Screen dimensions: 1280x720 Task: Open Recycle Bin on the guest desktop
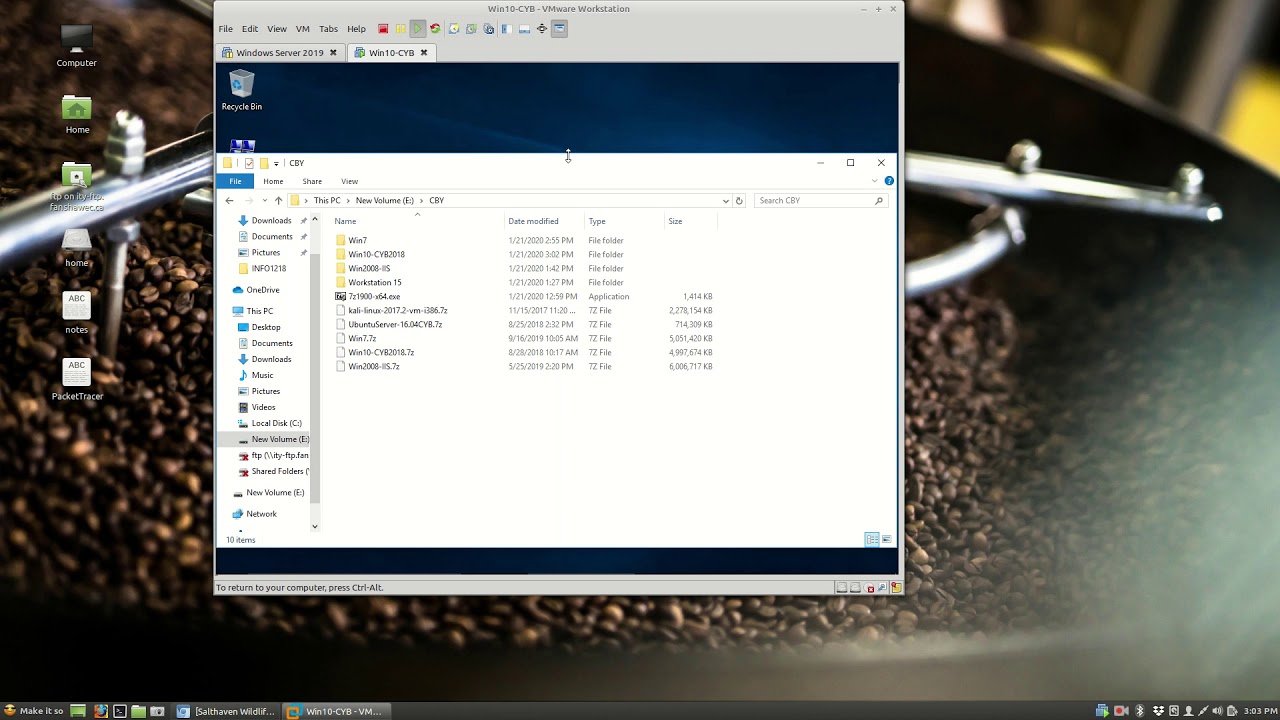[242, 90]
